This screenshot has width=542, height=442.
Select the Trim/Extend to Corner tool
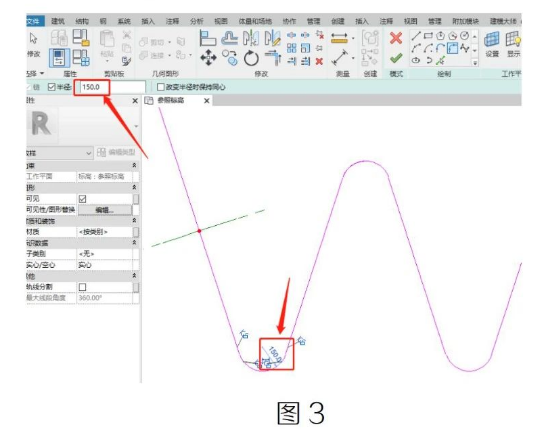pos(273,58)
